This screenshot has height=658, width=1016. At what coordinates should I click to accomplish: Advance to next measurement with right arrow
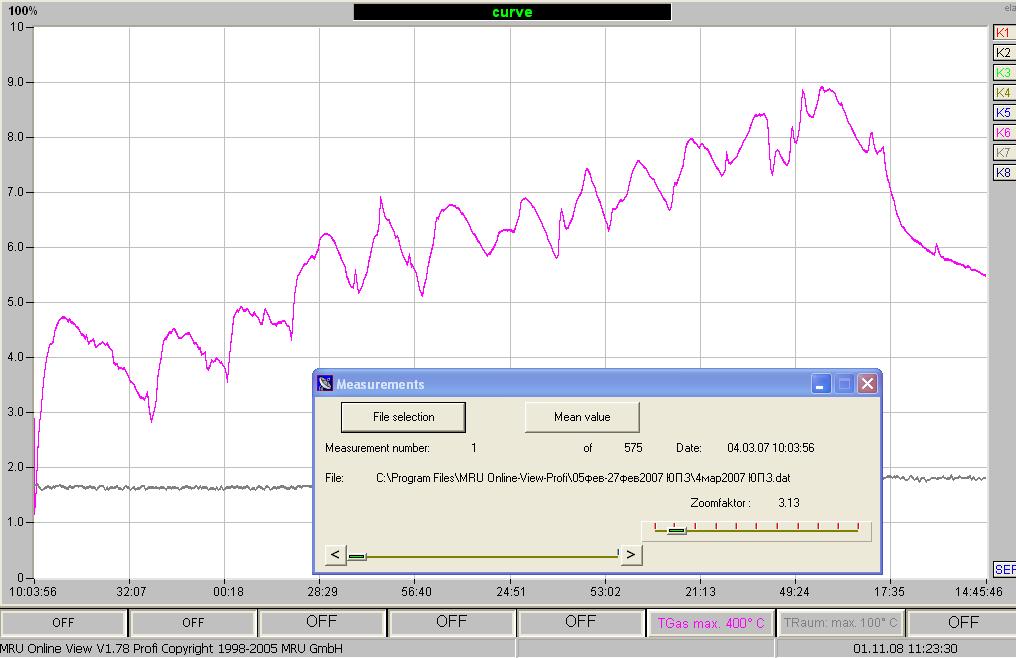pyautogui.click(x=630, y=555)
